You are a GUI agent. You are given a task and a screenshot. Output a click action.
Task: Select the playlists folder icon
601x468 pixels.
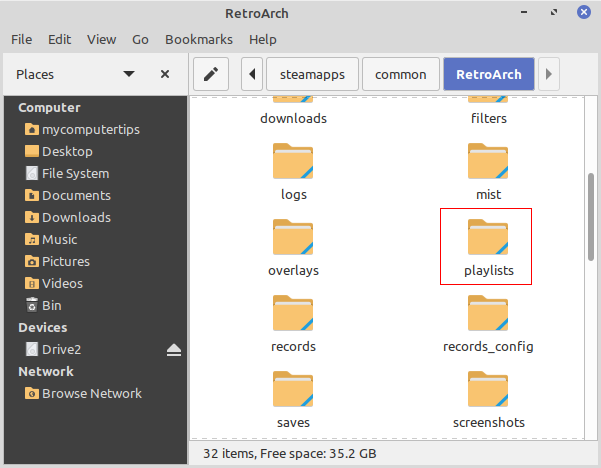(488, 237)
